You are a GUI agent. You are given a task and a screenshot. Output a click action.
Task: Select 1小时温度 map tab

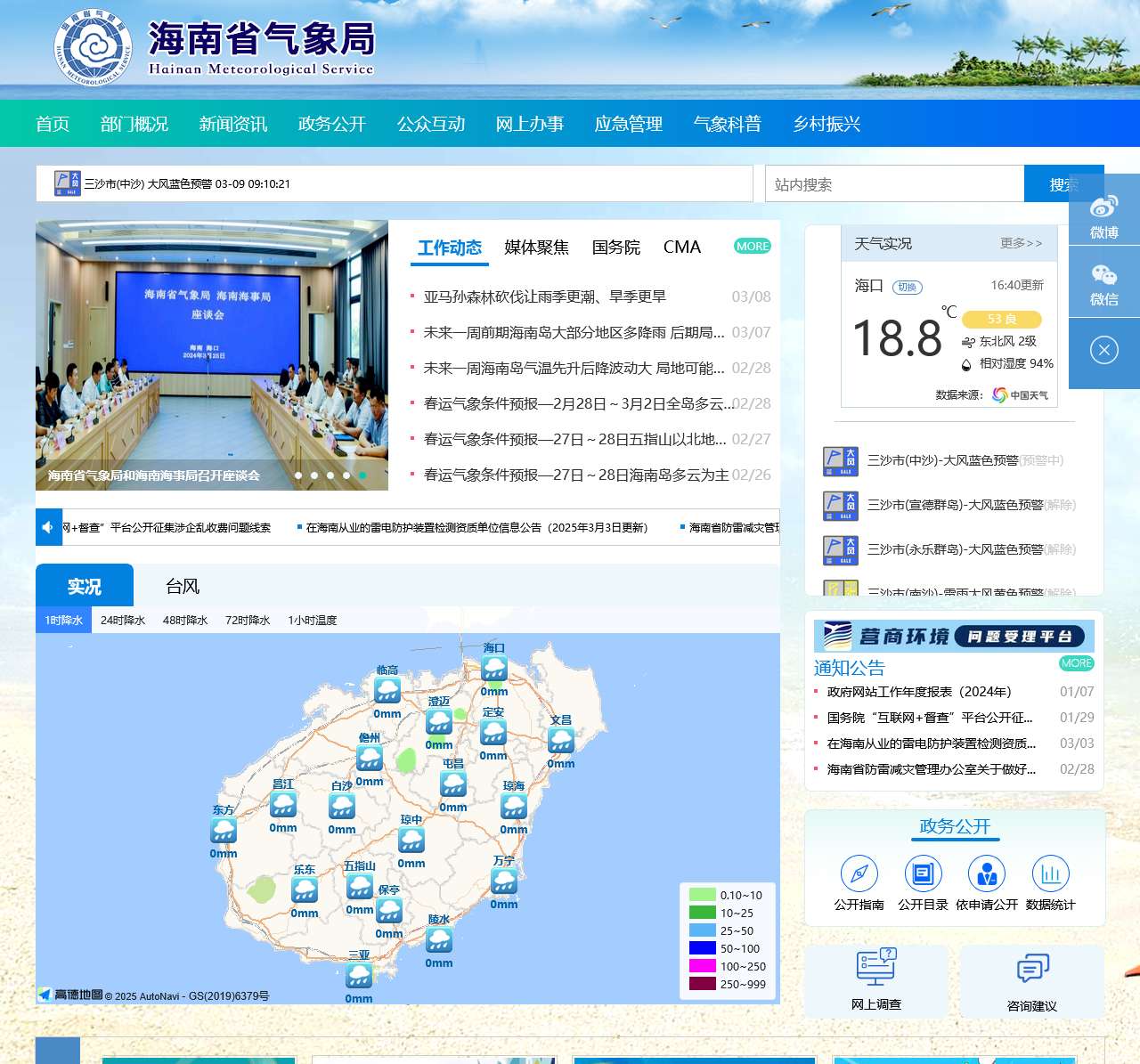click(313, 621)
